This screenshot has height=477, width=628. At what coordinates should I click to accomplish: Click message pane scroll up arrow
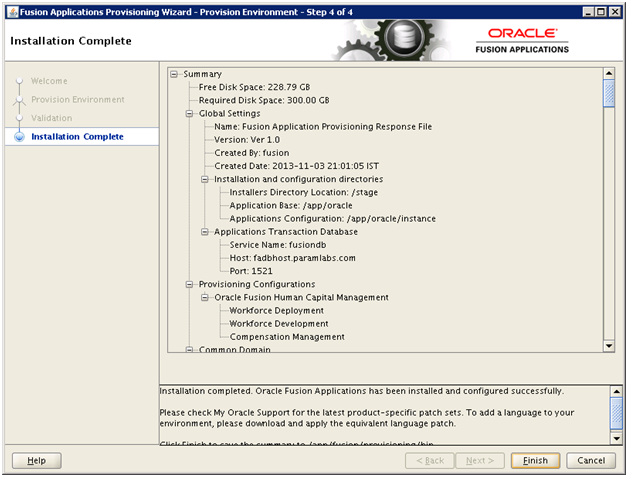click(616, 392)
